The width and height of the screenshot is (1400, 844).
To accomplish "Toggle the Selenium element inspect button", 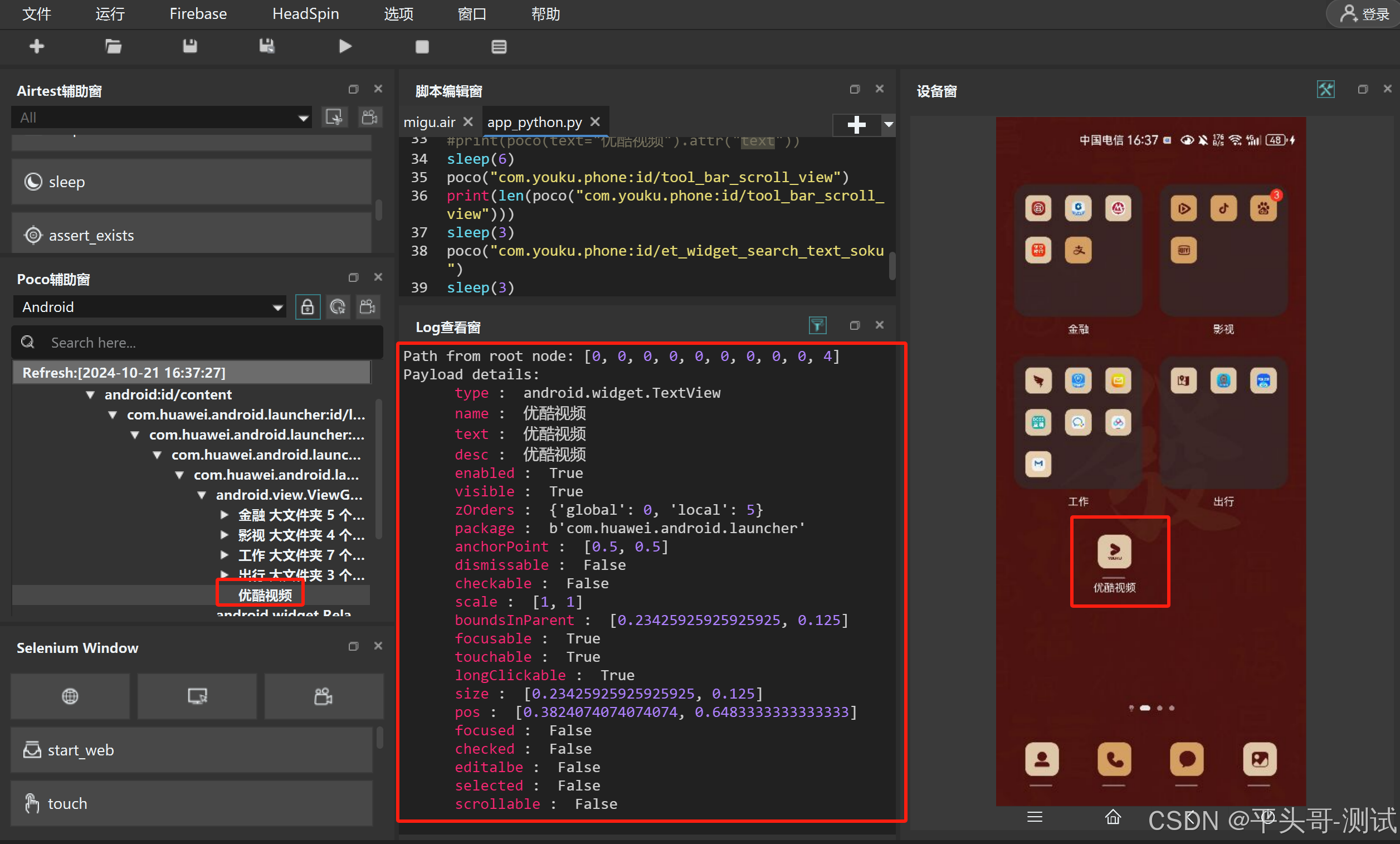I will [x=197, y=696].
